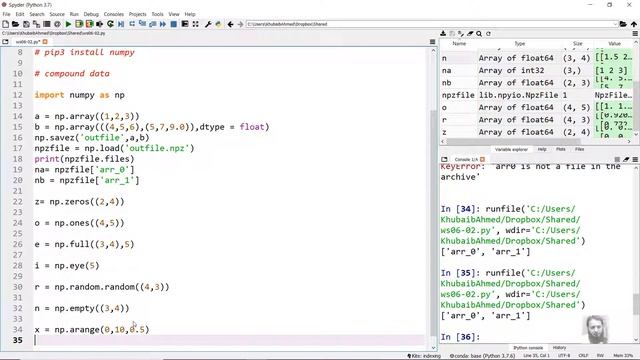
Task: Sort variables by the Size column header
Action: (x=577, y=43)
